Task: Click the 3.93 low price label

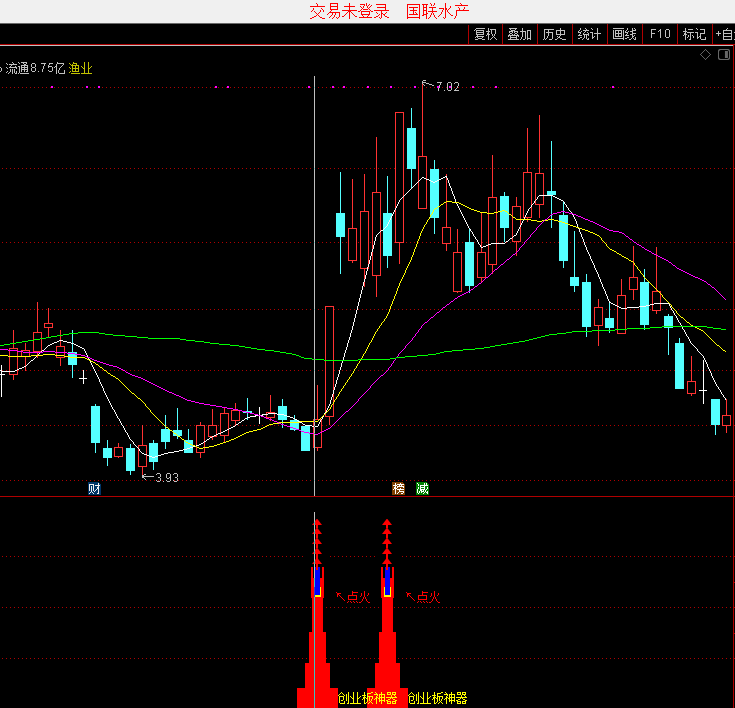Action: [x=166, y=478]
